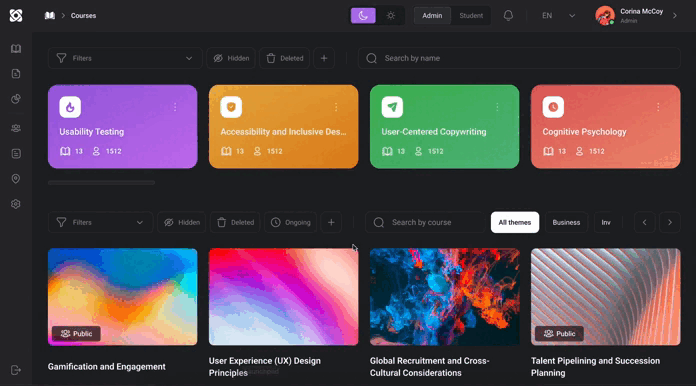Open three-dot menu on Usability Testing card
Screen dimensions: 696x386
175,107
